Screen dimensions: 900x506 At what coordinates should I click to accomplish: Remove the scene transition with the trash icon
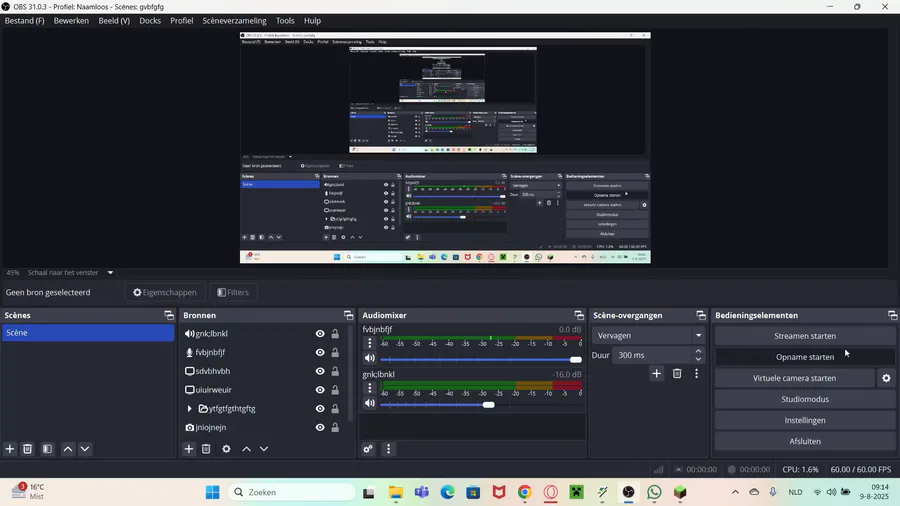point(677,373)
